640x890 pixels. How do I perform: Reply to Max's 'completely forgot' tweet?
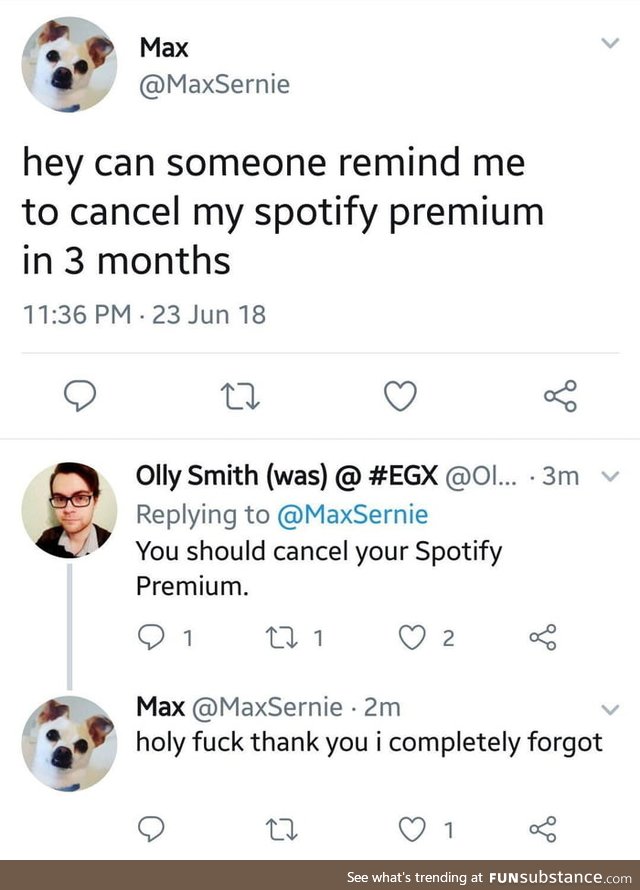(151, 829)
